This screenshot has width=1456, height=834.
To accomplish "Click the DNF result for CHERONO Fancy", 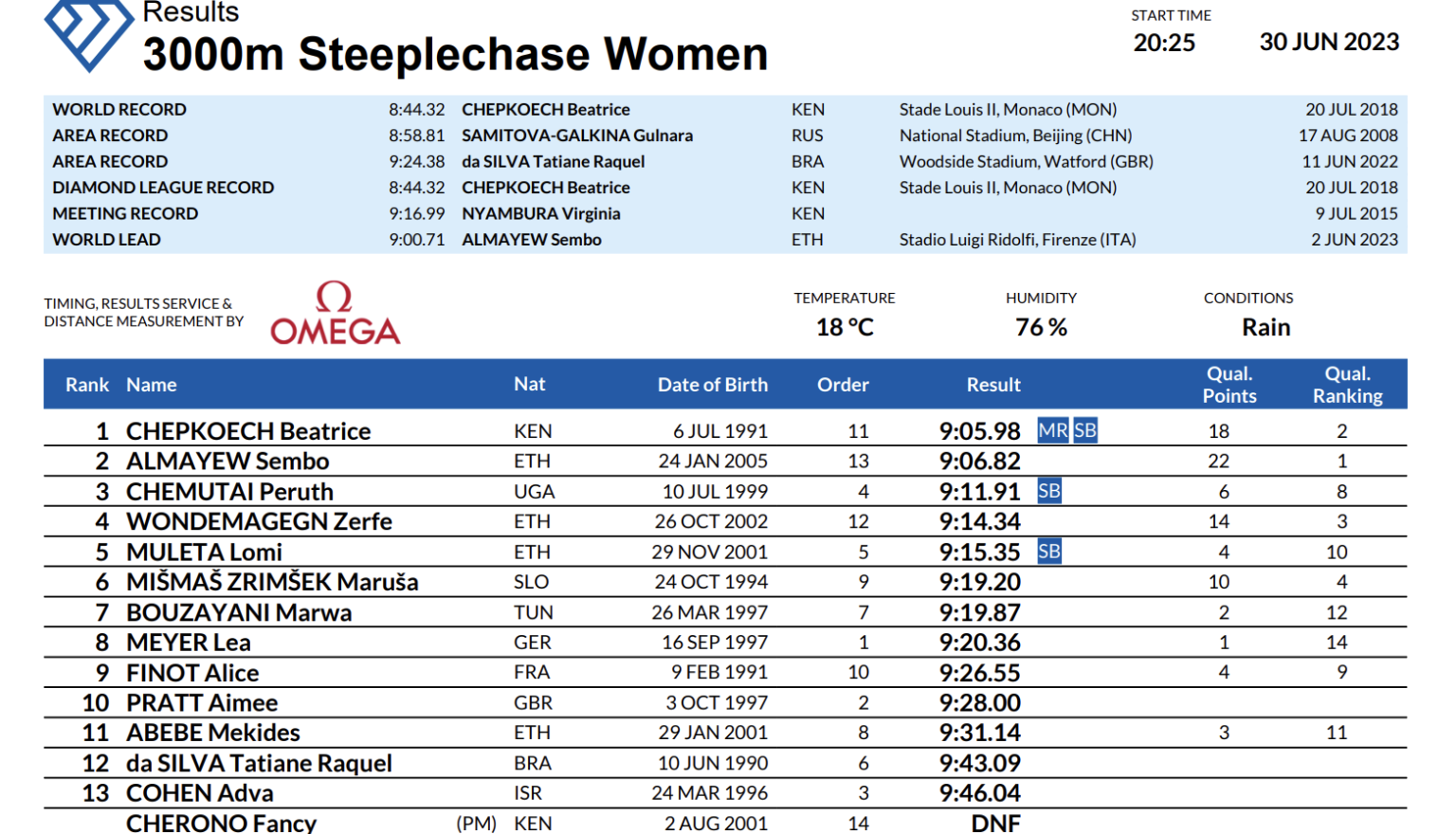I will [x=995, y=823].
